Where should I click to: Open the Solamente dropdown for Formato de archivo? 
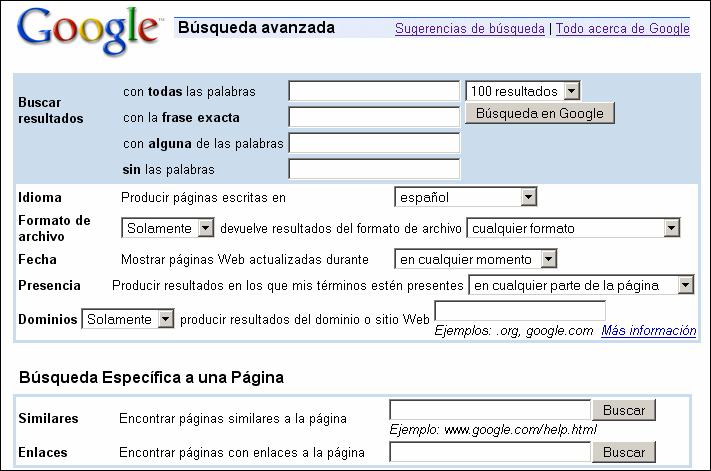[x=168, y=228]
